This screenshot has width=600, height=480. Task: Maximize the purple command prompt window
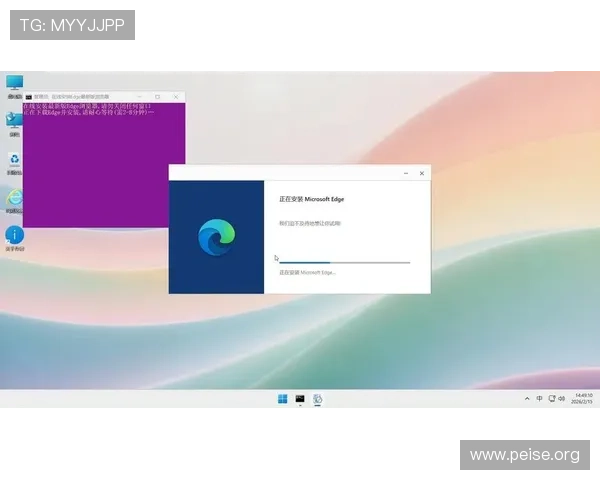157,96
